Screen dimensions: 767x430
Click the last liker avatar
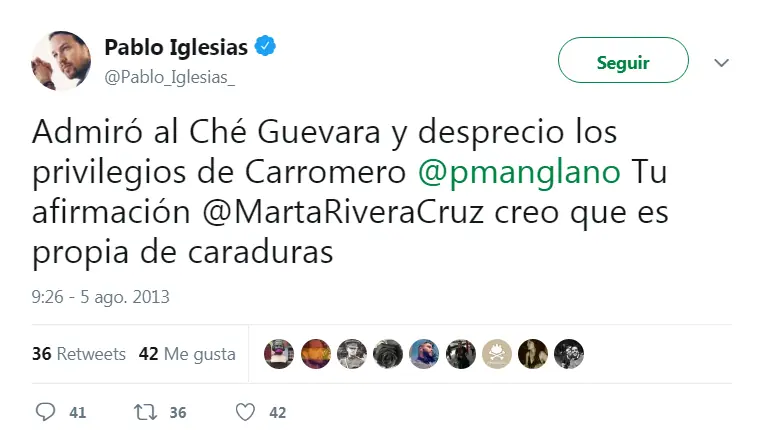click(x=568, y=354)
